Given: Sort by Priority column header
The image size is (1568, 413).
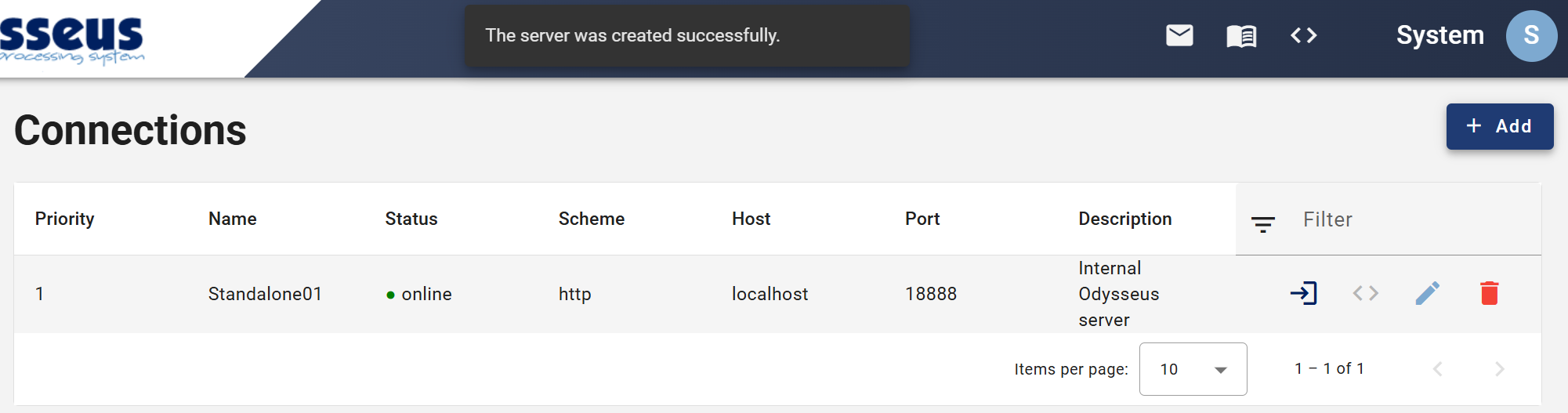Looking at the screenshot, I should pos(64,219).
